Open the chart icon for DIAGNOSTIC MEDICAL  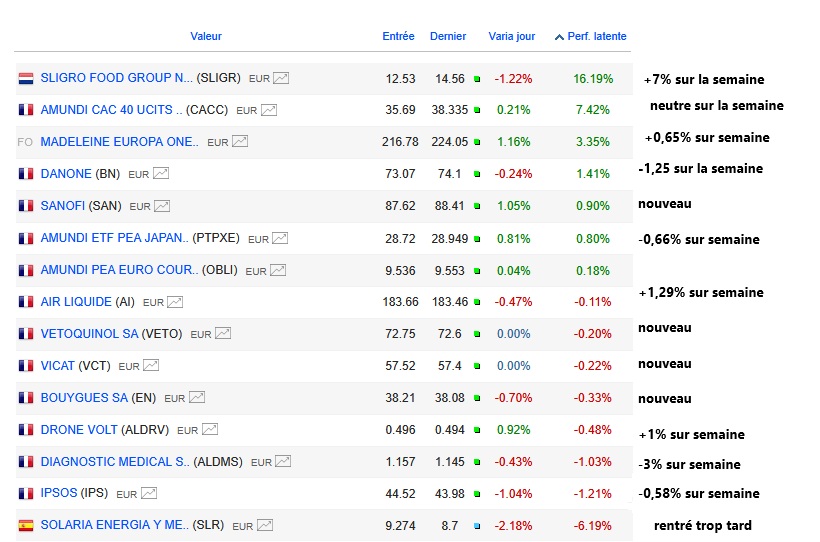point(283,461)
